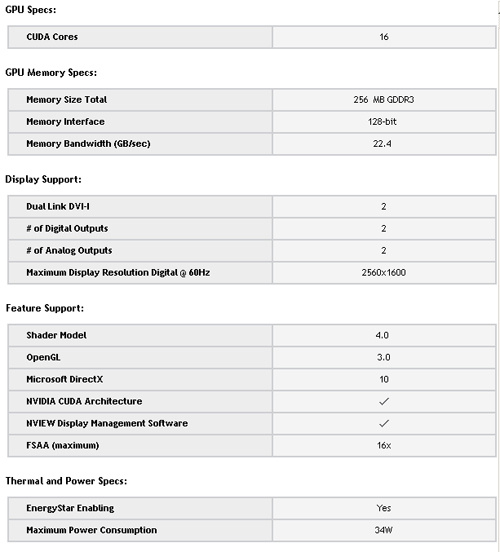Screen dimensions: 500x552
Task: Click the Thermal and Power Specs heading
Action: click(x=66, y=481)
